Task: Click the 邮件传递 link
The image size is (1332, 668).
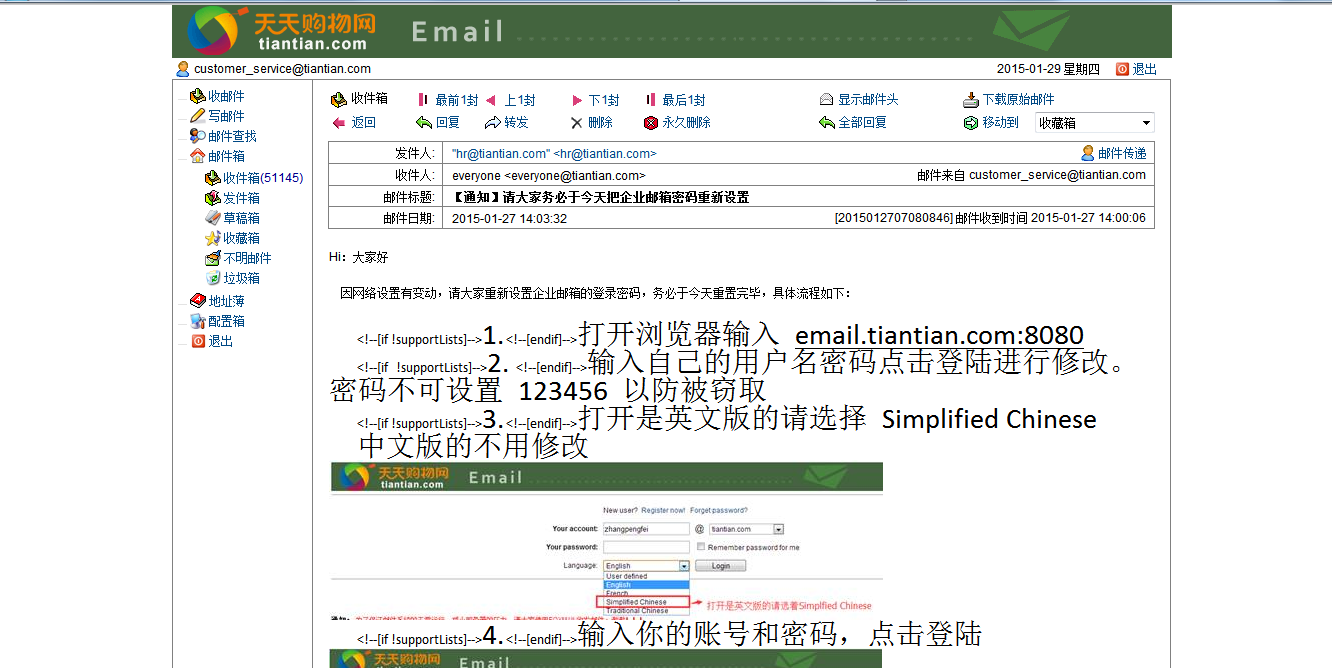Action: point(1122,153)
